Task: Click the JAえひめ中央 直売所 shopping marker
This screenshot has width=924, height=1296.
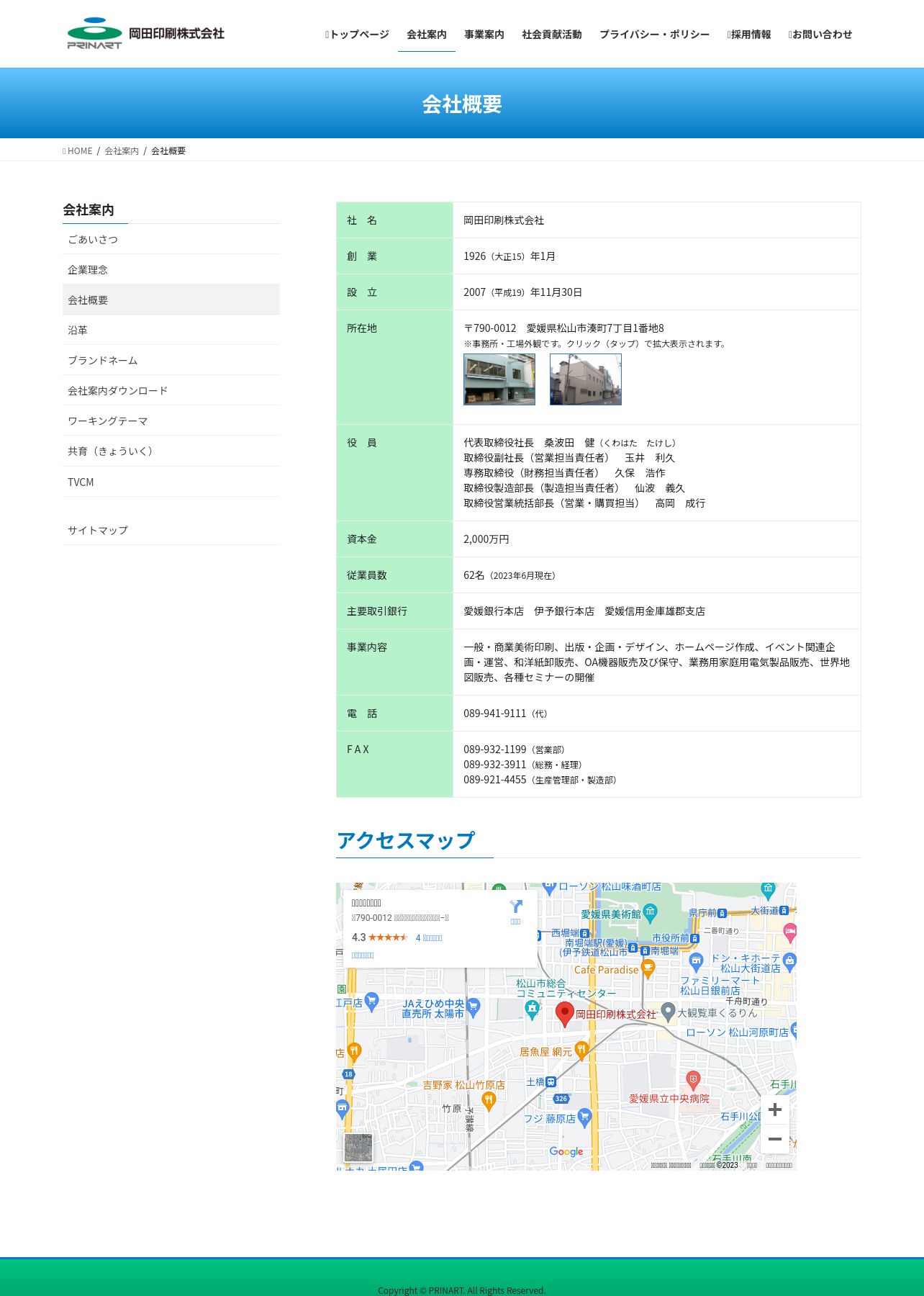Action: point(473,1007)
